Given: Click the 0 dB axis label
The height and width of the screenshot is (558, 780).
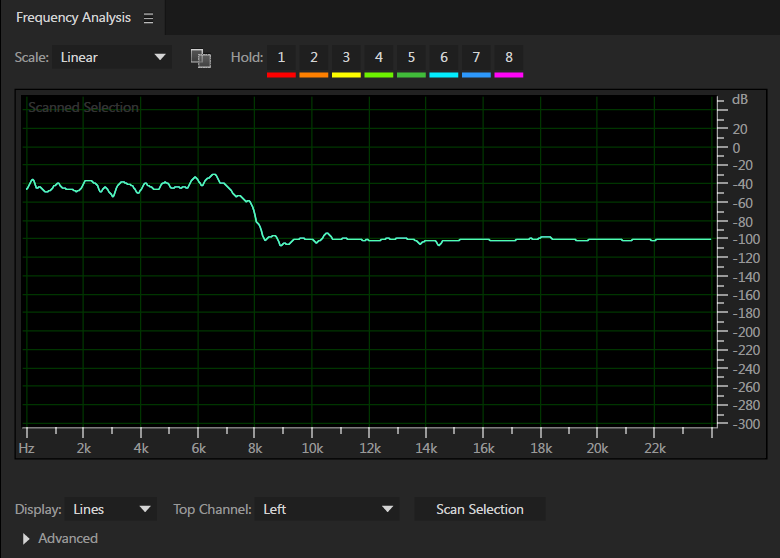Looking at the screenshot, I should [x=737, y=148].
